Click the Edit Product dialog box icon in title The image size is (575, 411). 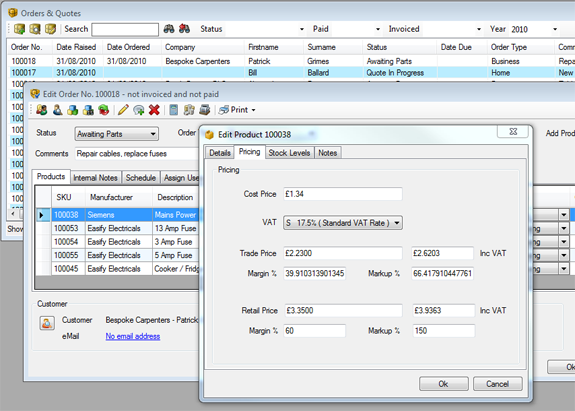point(209,135)
